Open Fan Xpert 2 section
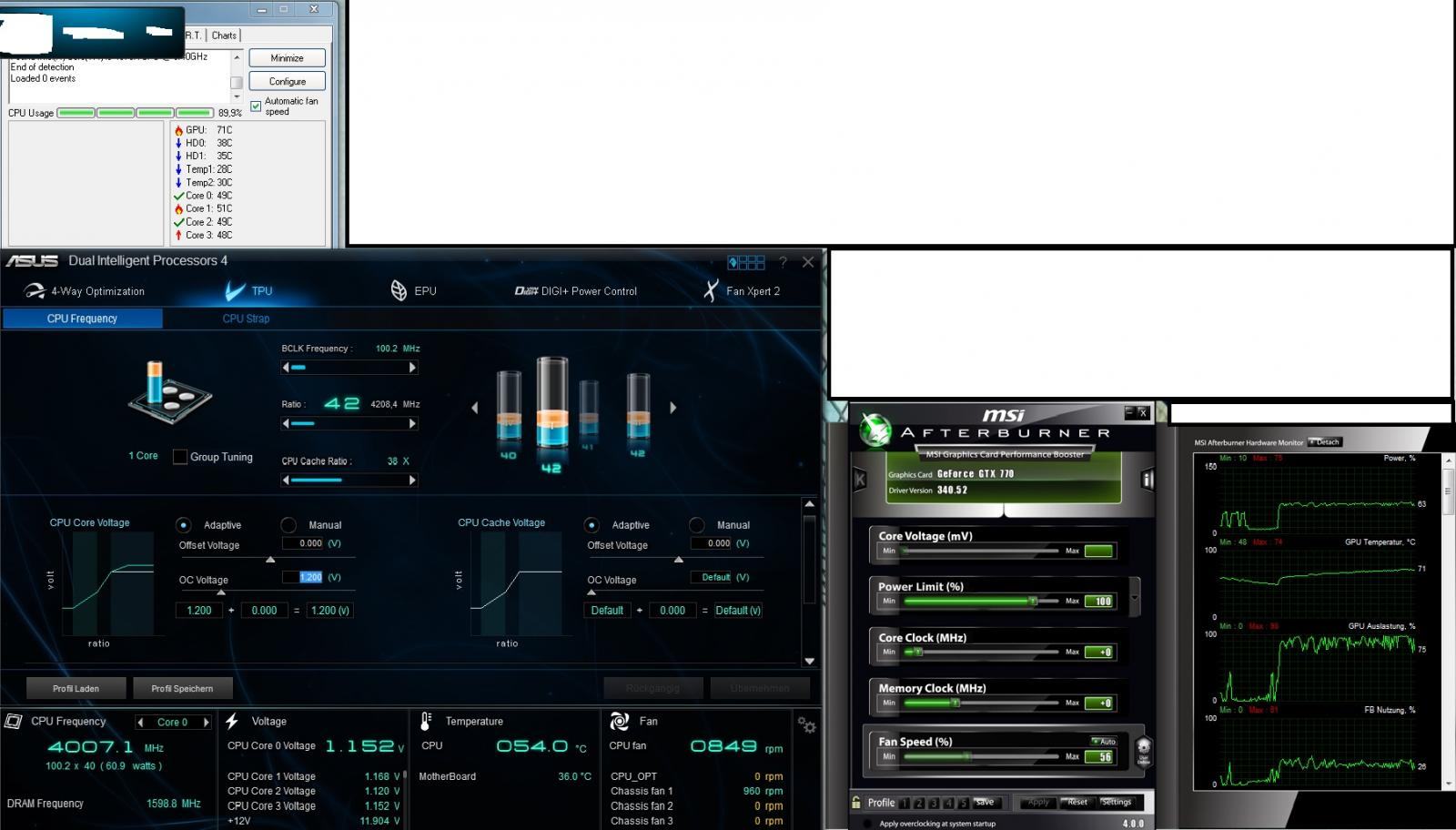 click(x=742, y=291)
